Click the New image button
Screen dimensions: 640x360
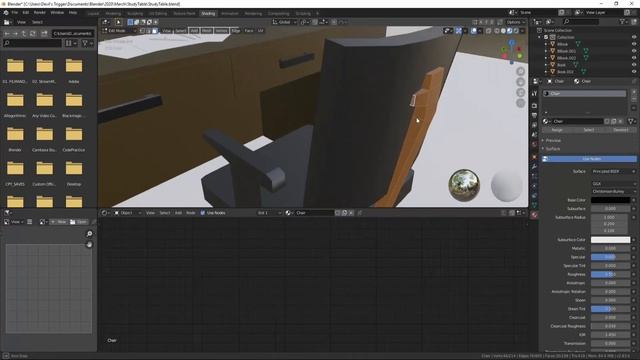point(58,222)
